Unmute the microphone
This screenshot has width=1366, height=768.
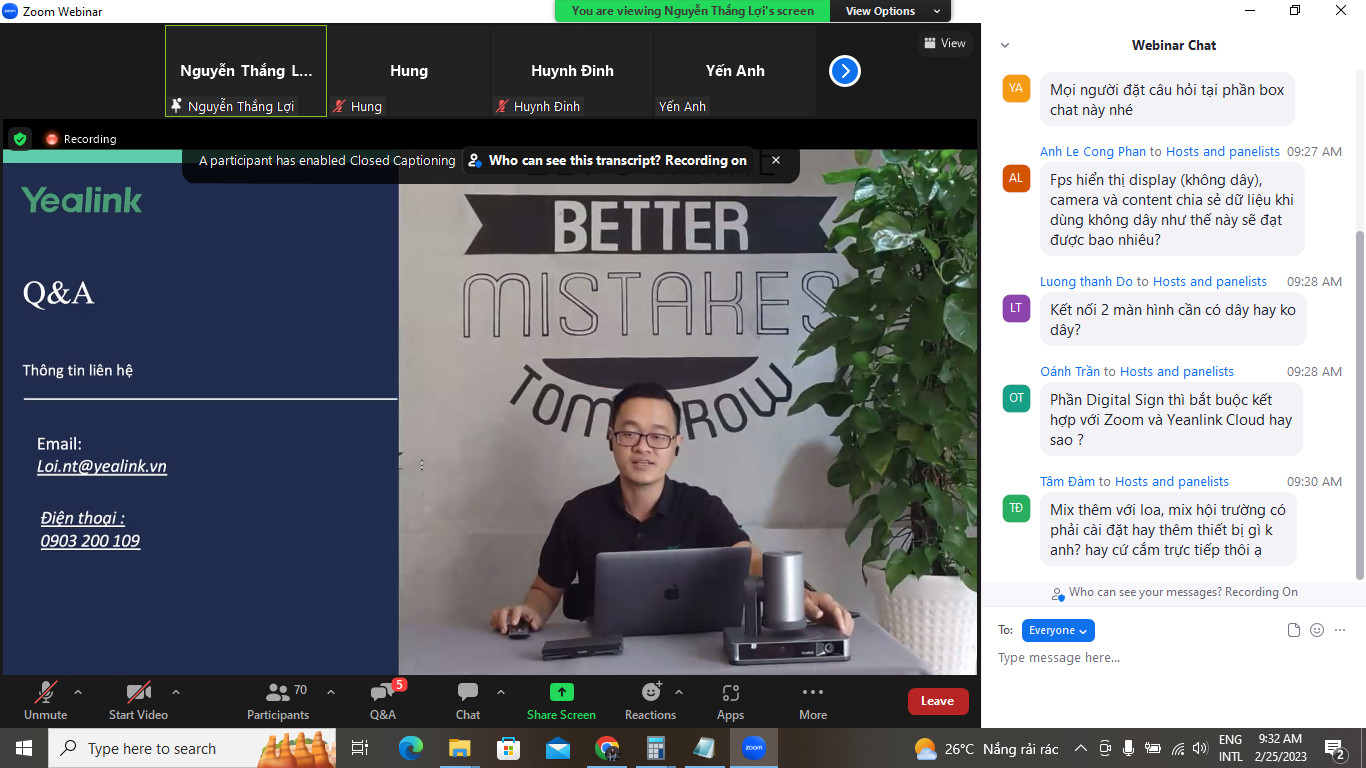(x=45, y=693)
